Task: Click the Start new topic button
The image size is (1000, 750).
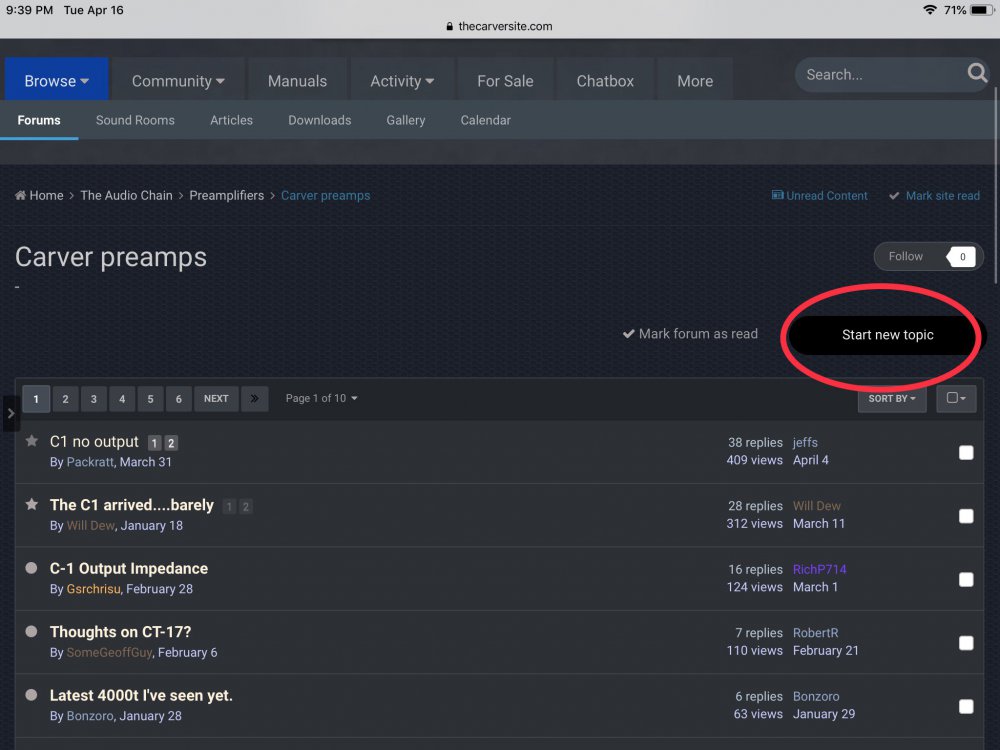Action: click(887, 335)
